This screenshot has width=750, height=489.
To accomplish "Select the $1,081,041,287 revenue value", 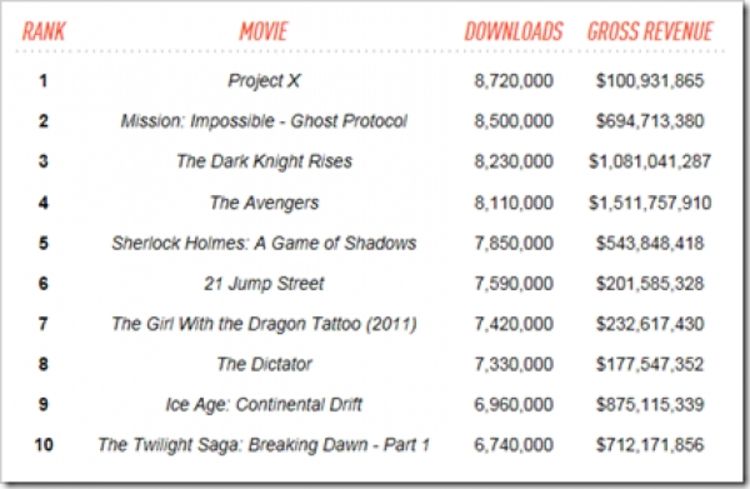I will click(650, 162).
